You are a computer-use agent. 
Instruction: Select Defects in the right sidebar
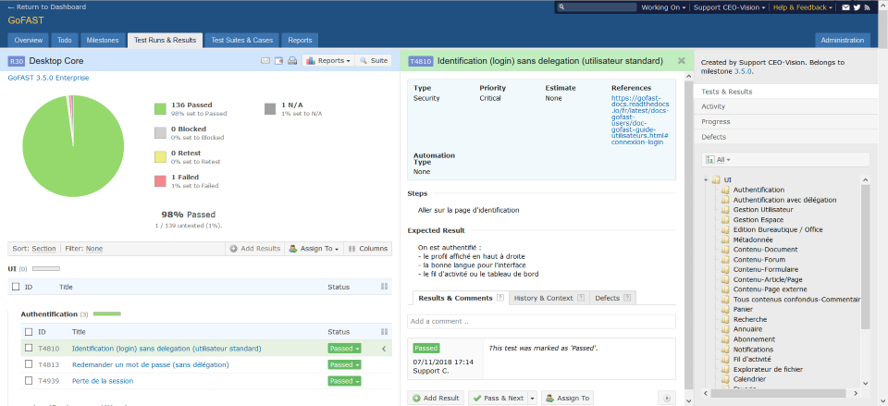coord(786,137)
